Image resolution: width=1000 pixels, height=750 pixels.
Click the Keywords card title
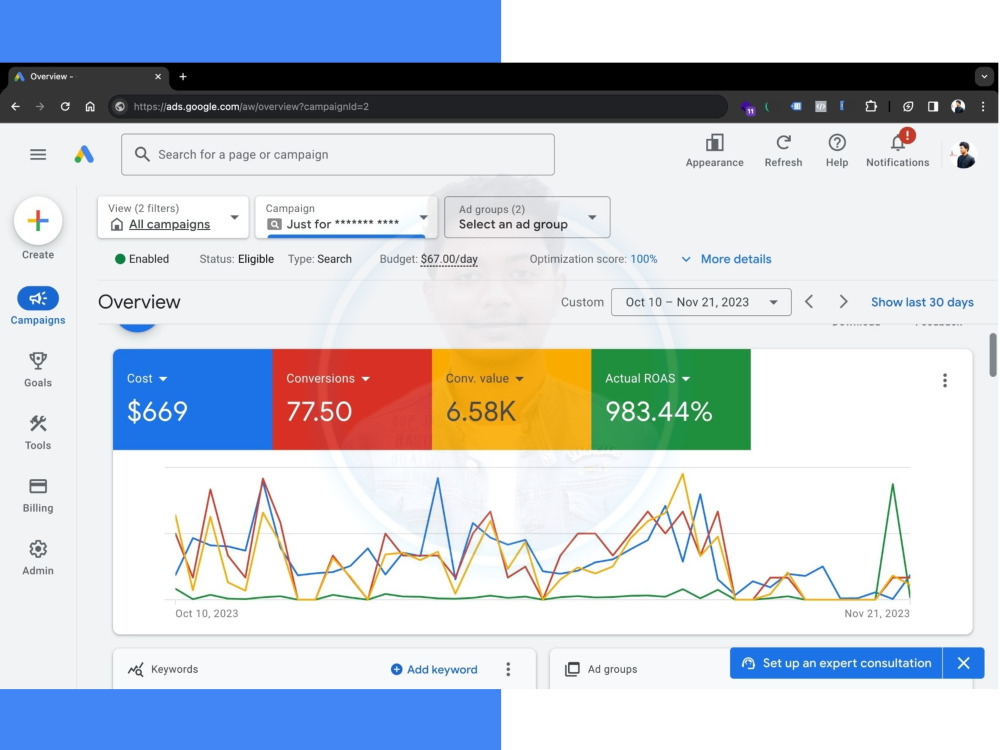click(x=174, y=669)
